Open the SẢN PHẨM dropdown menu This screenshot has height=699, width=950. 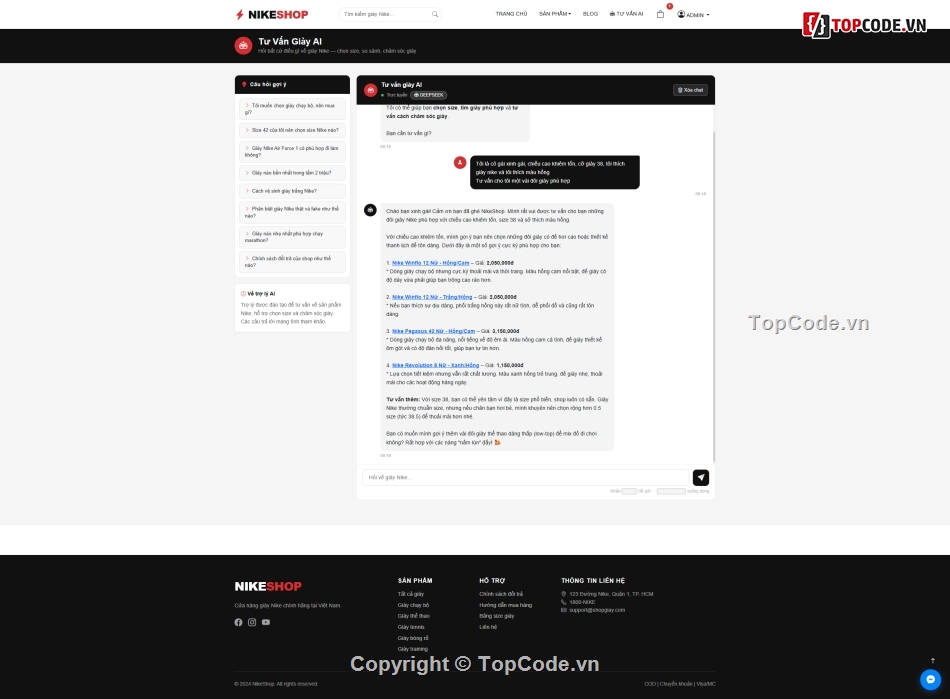[x=555, y=14]
